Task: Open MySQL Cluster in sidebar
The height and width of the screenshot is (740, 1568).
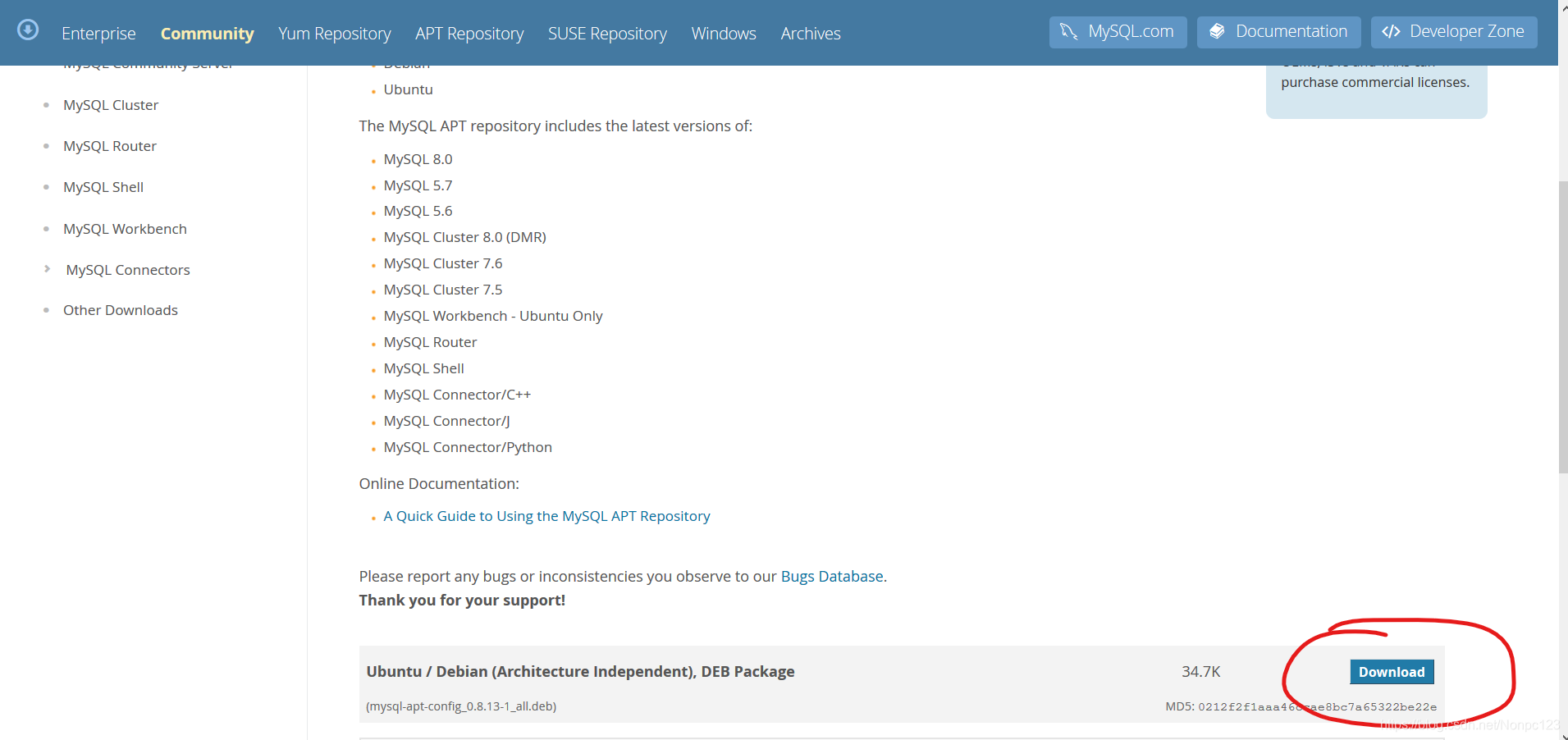Action: (x=111, y=105)
